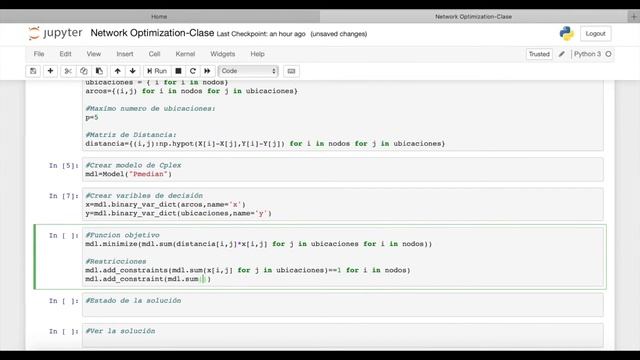Click the Restricciones comment
This screenshot has height=360, width=640.
[x=116, y=261]
